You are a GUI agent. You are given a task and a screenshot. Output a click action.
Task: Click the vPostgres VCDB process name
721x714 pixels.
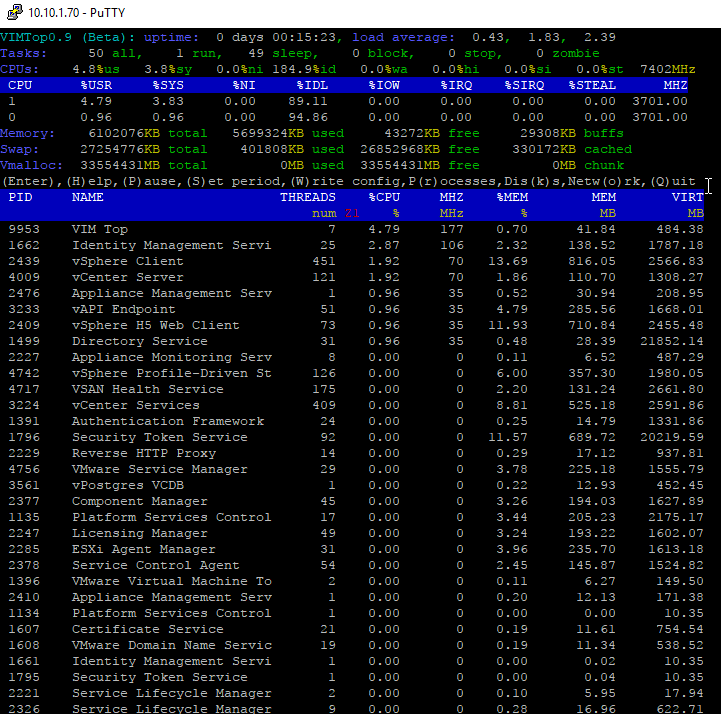click(128, 485)
